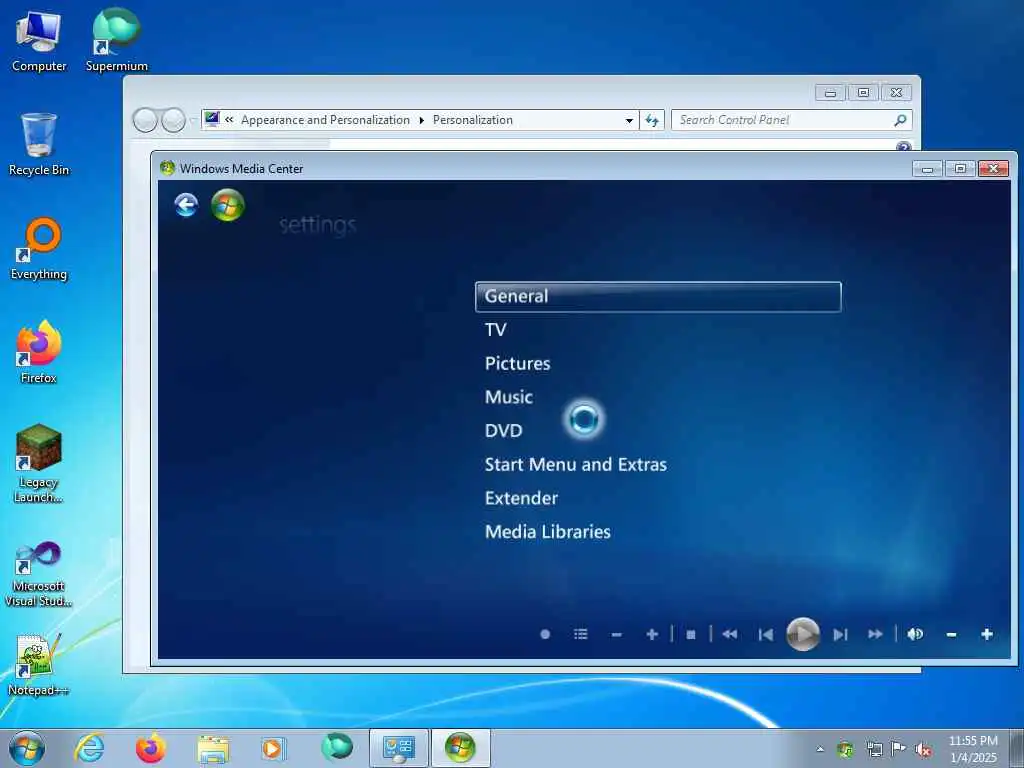
Task: Select the Recycle Bin icon
Action: point(39,144)
